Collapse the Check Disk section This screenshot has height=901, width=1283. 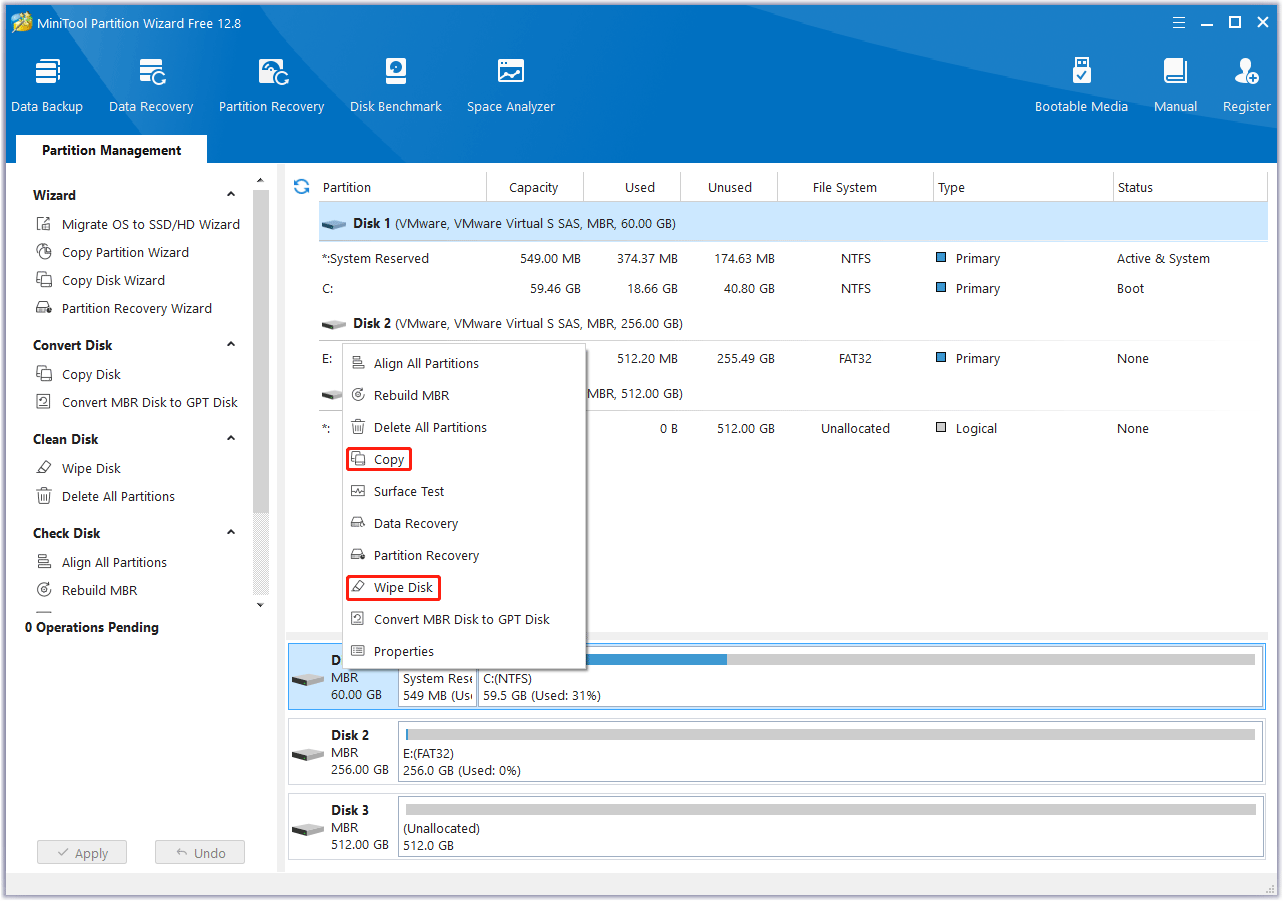231,533
